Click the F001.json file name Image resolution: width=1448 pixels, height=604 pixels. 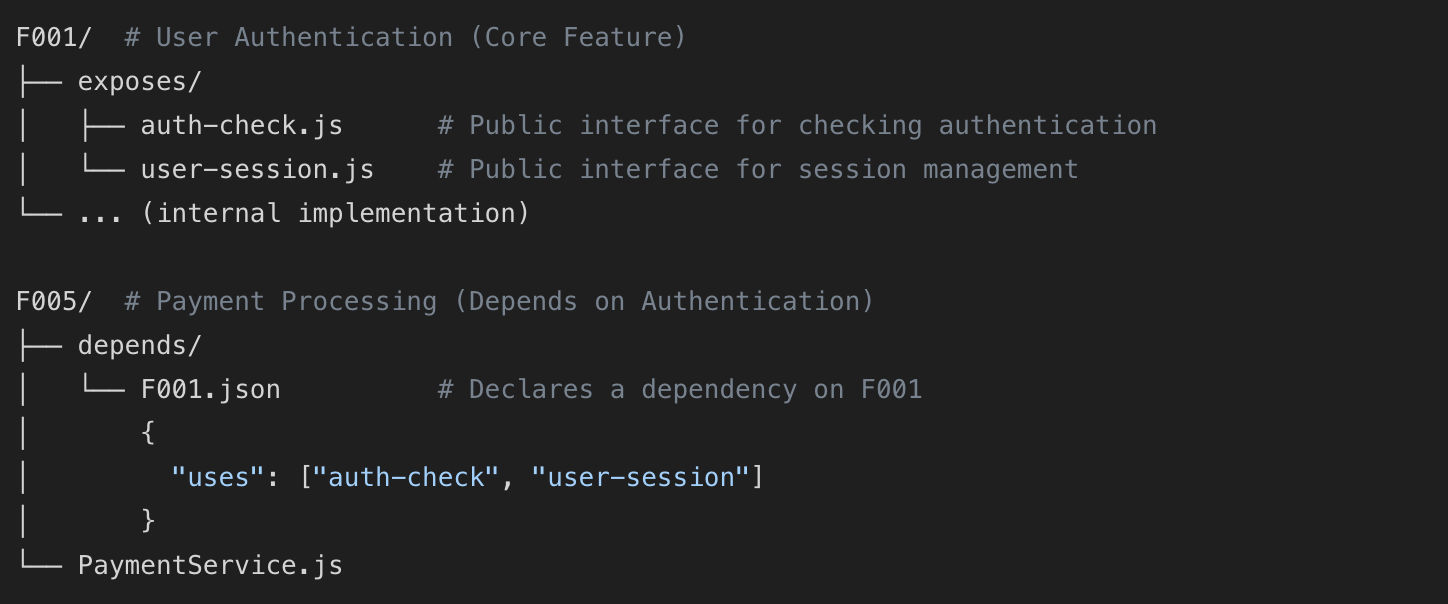tap(210, 389)
